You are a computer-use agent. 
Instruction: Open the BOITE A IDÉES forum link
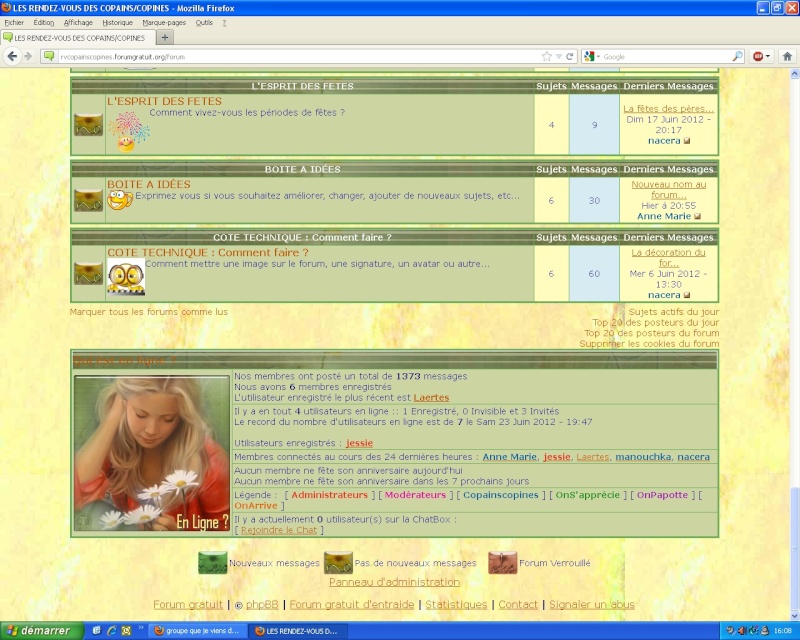148,184
